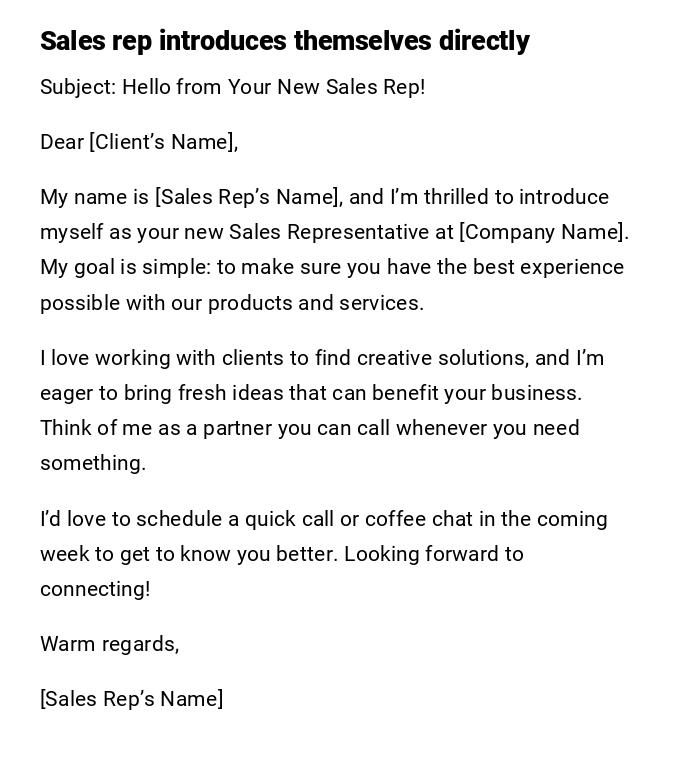This screenshot has width=700, height=762.
Task: Click the heading "Sales rep introduces themselves directly"
Action: (x=284, y=41)
